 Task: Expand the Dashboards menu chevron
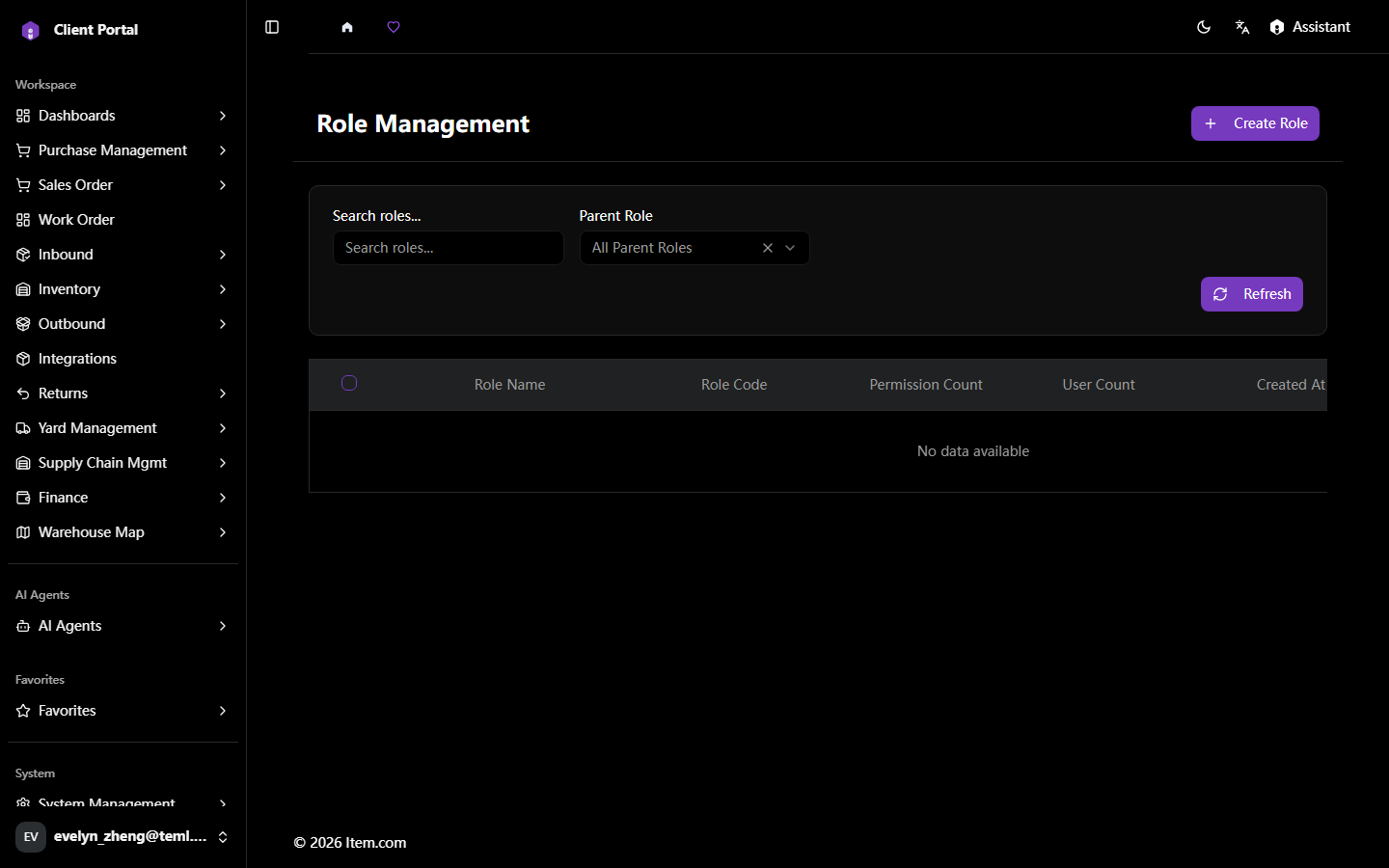(223, 116)
